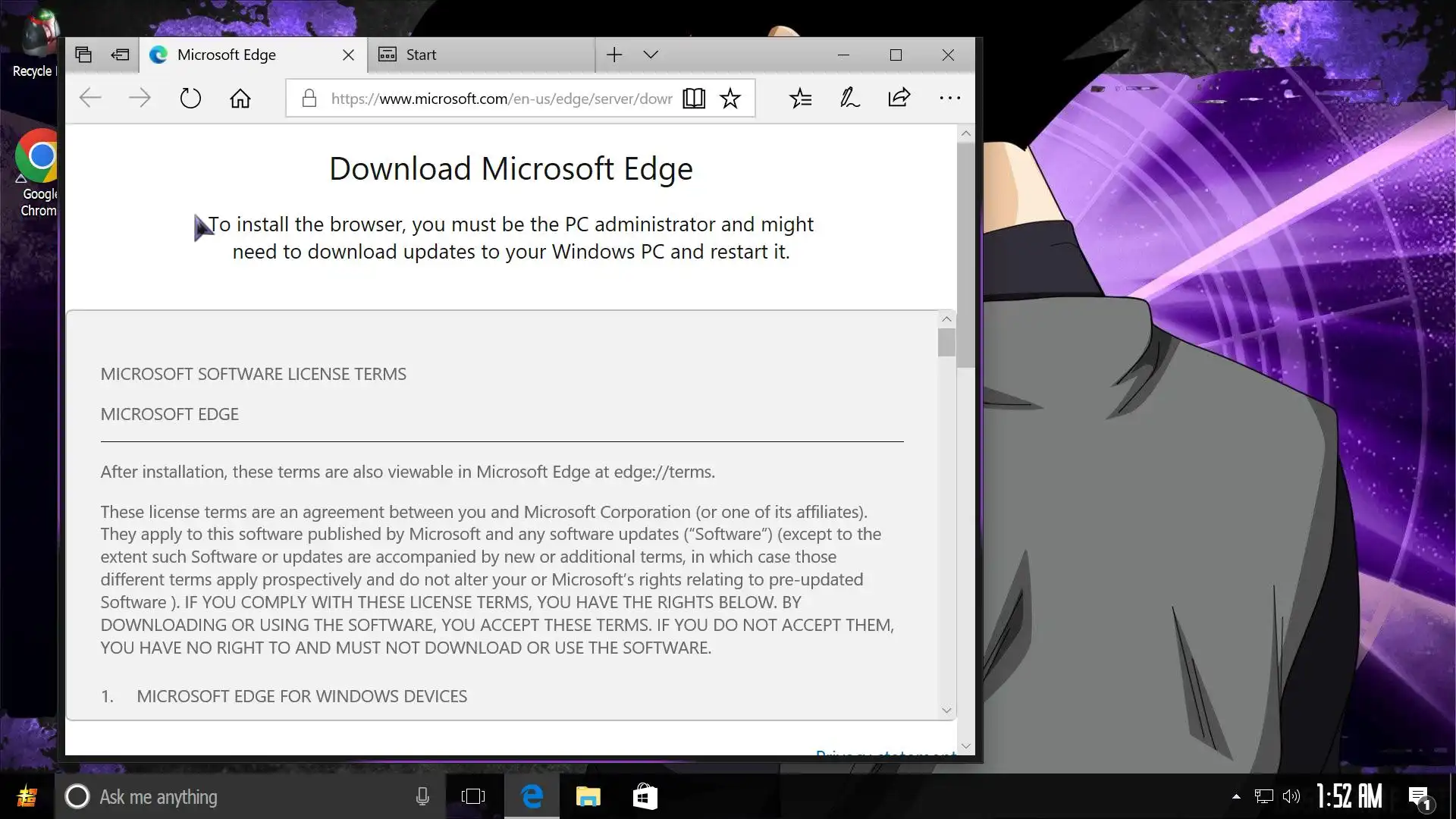Open Settings and more ellipsis menu
The width and height of the screenshot is (1456, 819).
949,99
